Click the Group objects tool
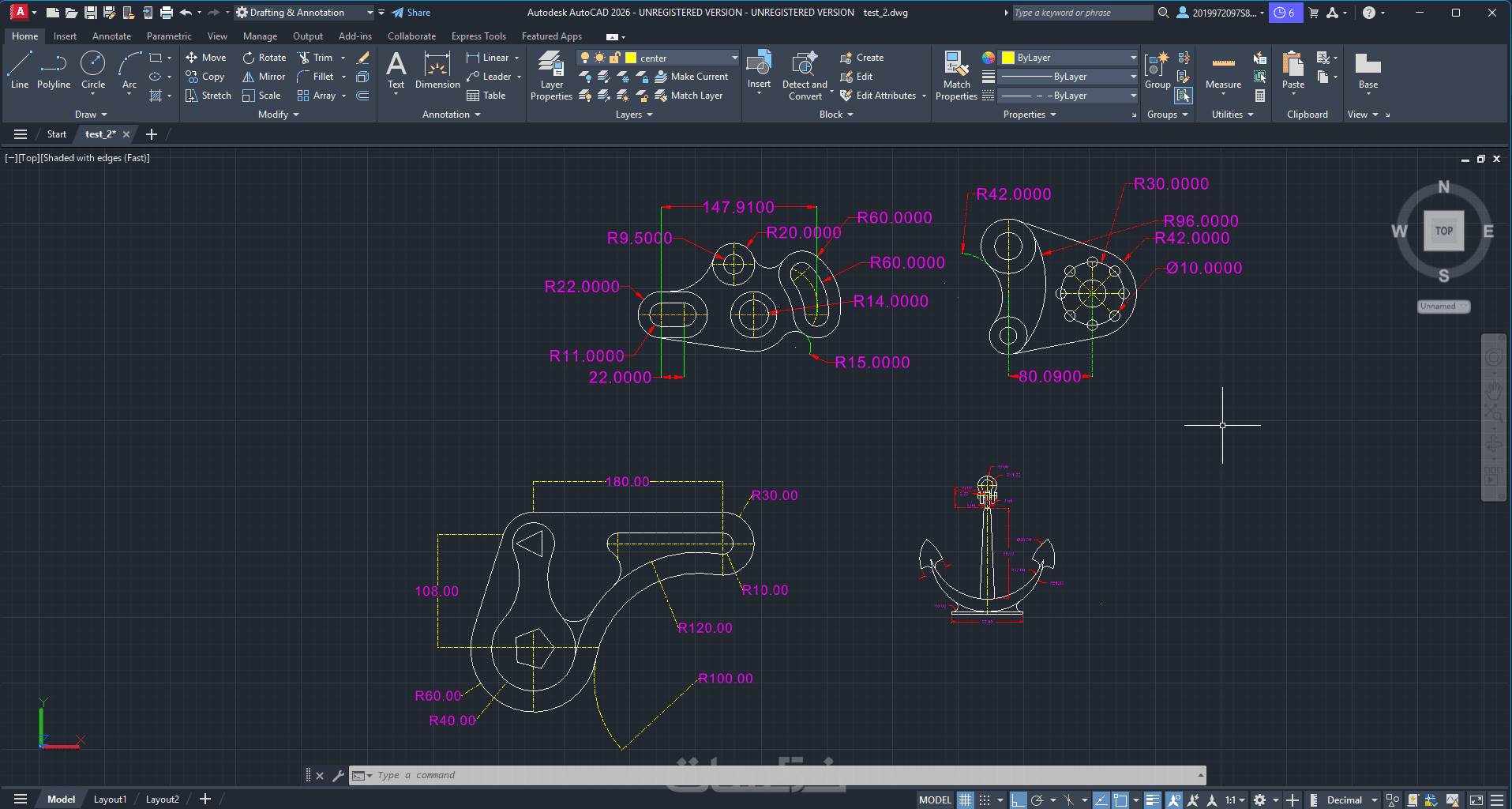The height and width of the screenshot is (809, 1512). [1157, 70]
